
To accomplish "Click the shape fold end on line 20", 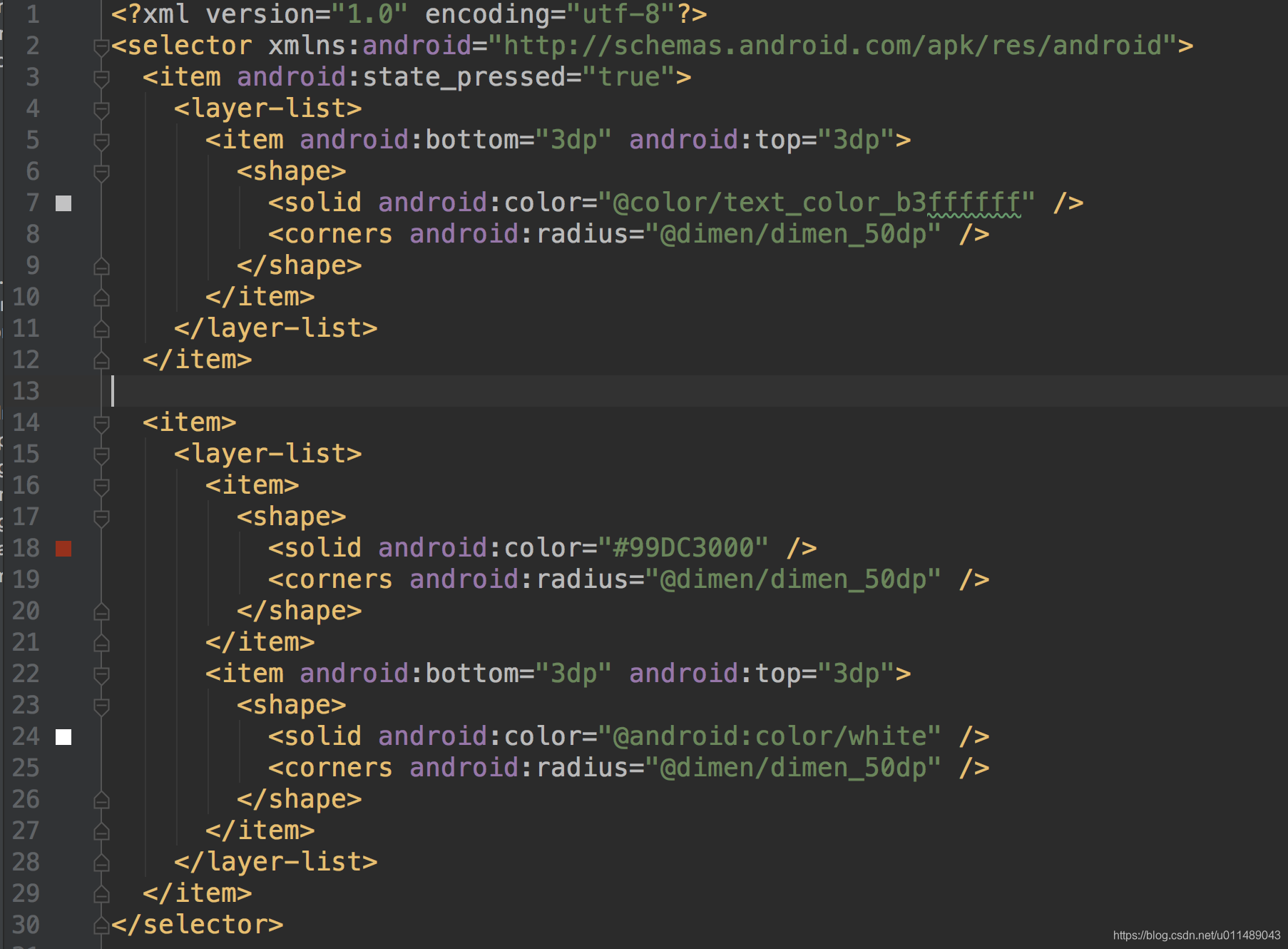I will pos(101,611).
